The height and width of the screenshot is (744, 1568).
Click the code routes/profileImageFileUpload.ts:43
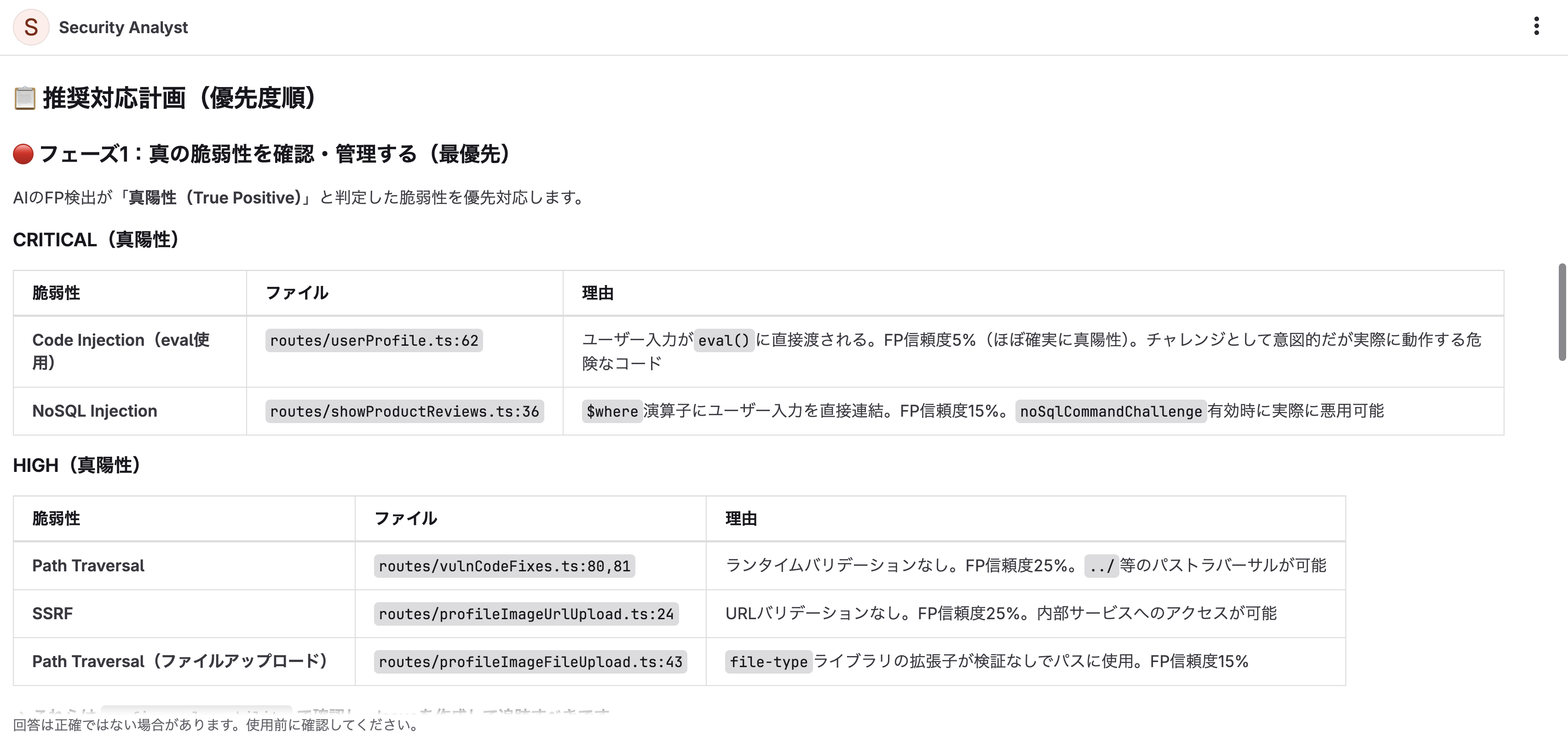(530, 662)
